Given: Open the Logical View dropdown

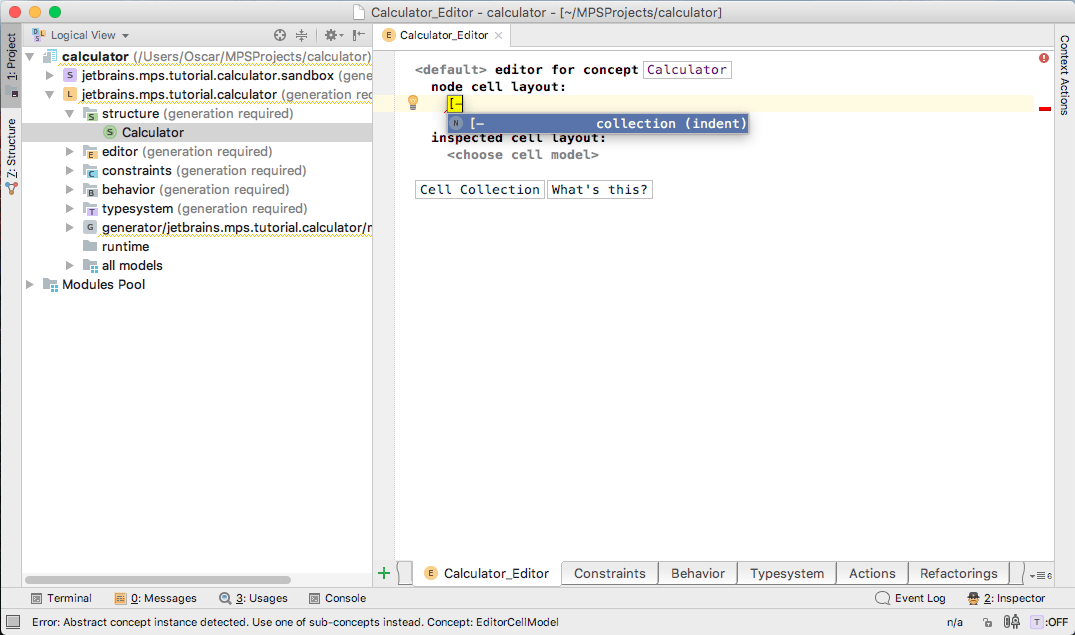Looking at the screenshot, I should (x=90, y=35).
